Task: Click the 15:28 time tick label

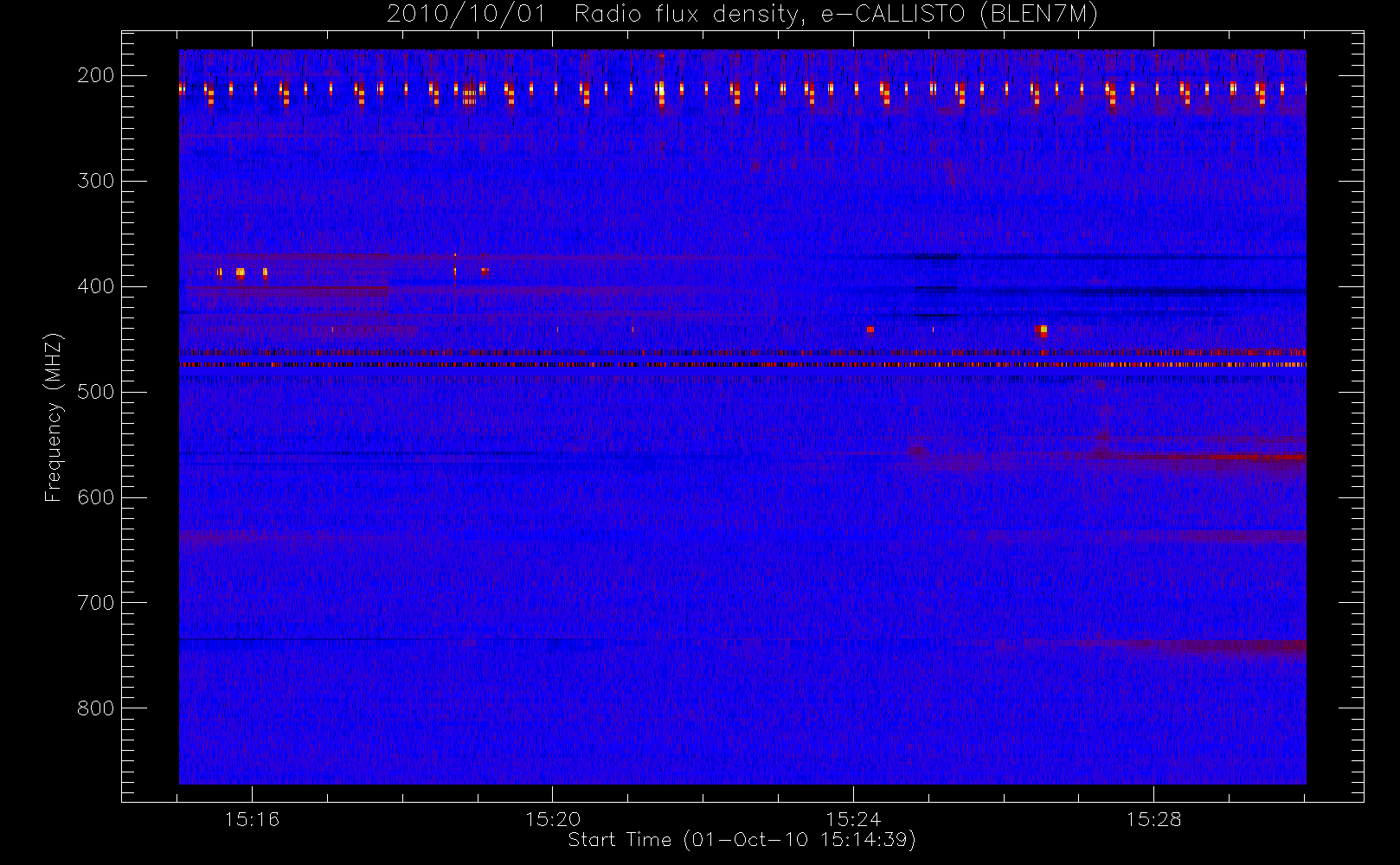Action: (x=1153, y=819)
